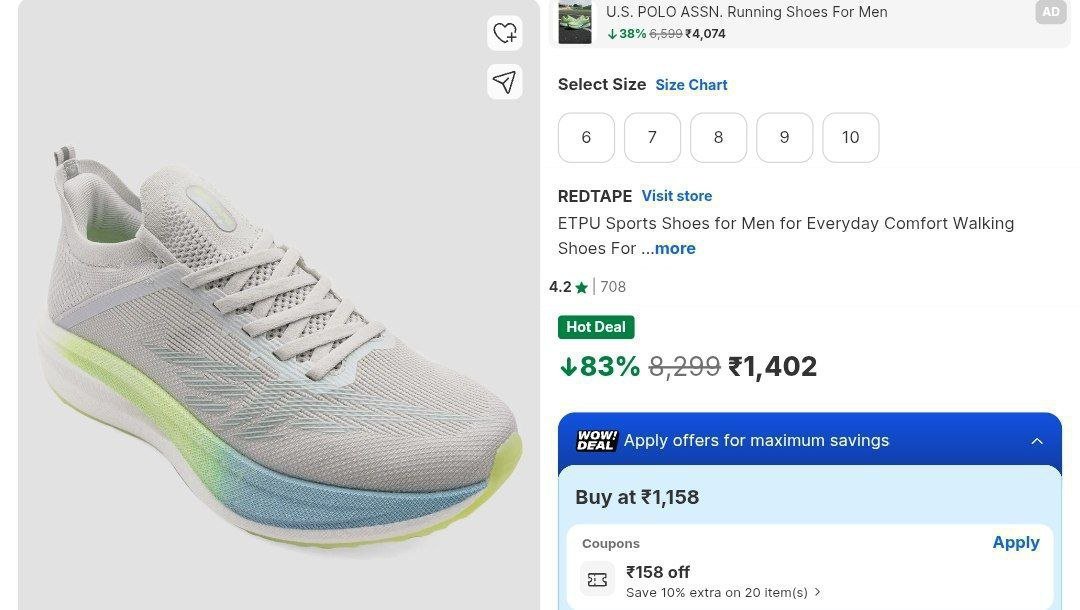Click the WOW! DEAL badge icon
The image size is (1080, 610).
[597, 441]
